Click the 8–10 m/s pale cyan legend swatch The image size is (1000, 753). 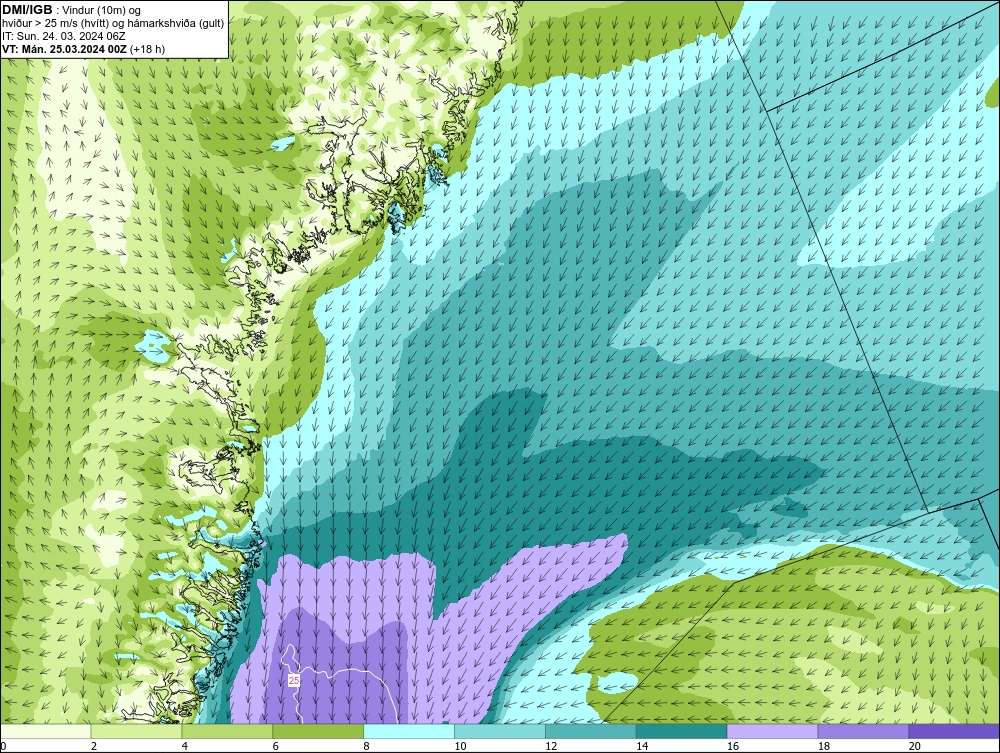(x=409, y=731)
